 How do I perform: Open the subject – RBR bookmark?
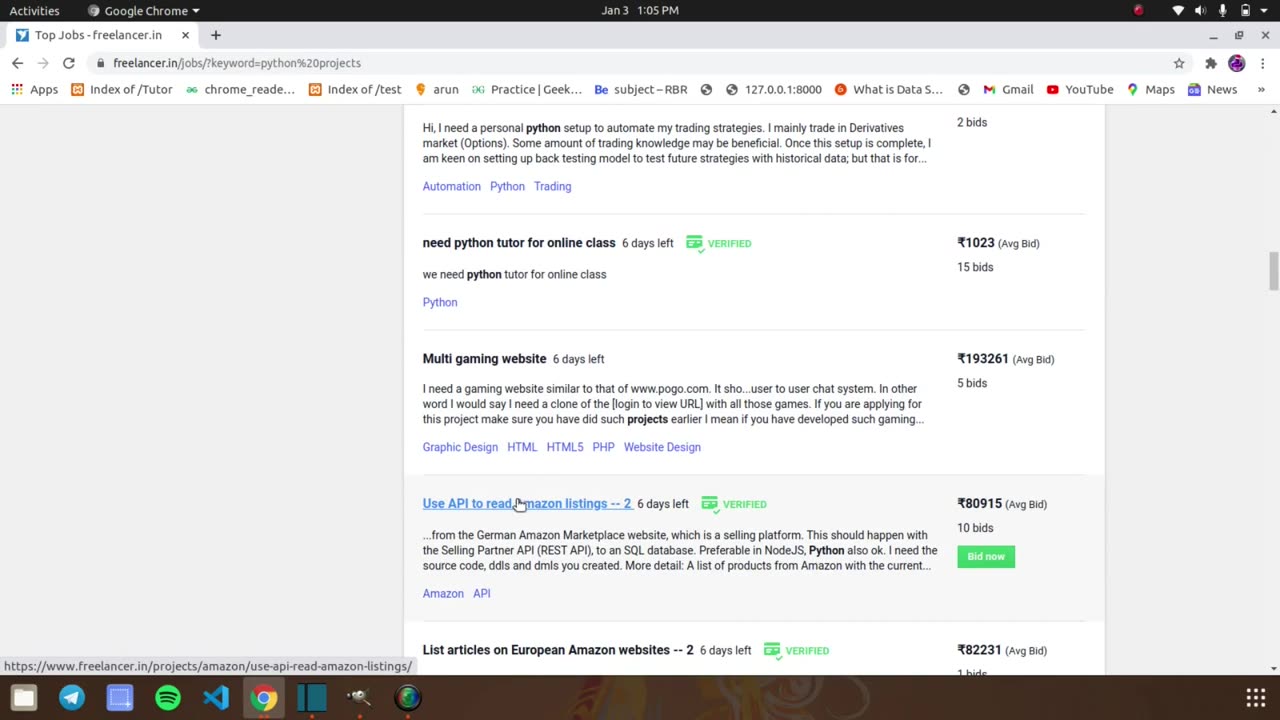[641, 89]
